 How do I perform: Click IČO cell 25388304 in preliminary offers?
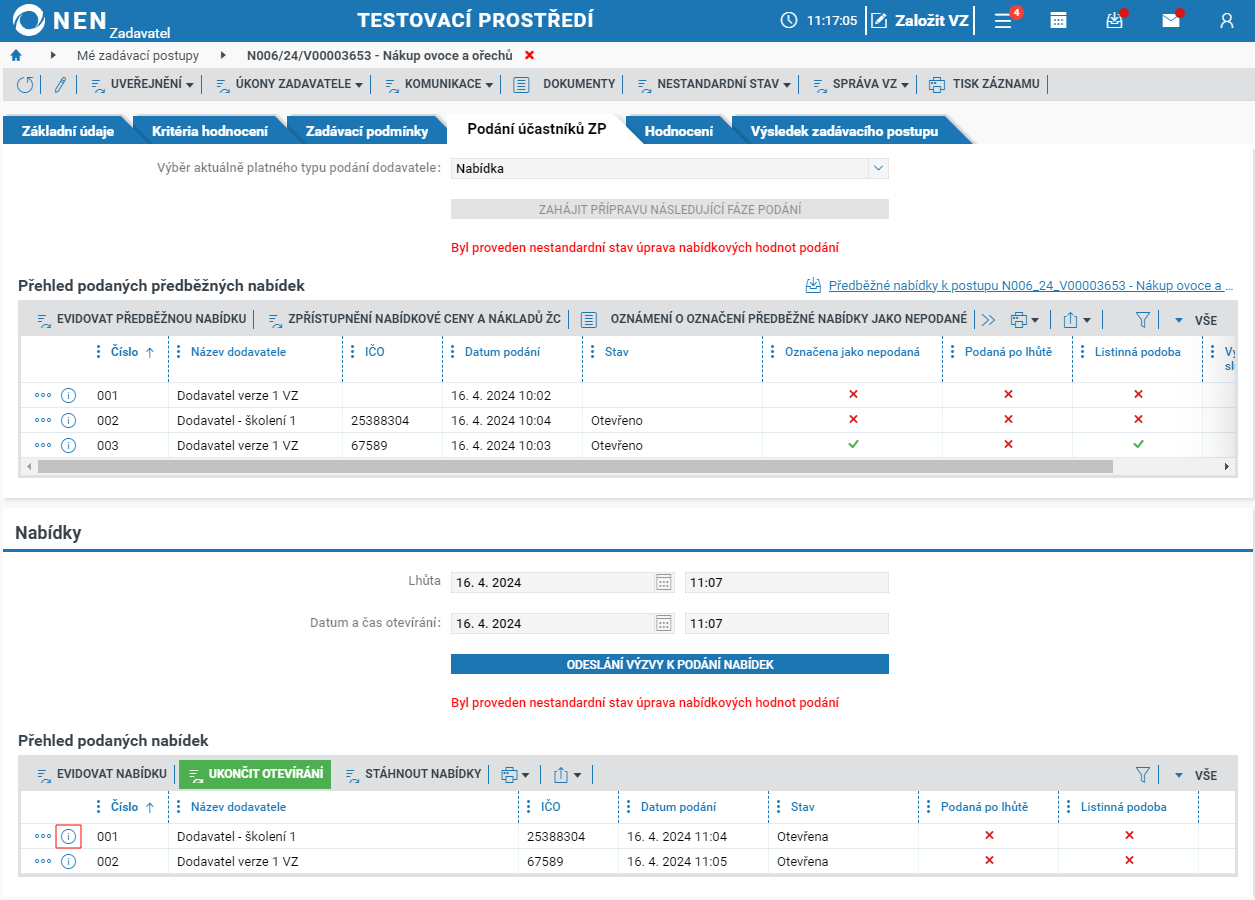(x=380, y=421)
